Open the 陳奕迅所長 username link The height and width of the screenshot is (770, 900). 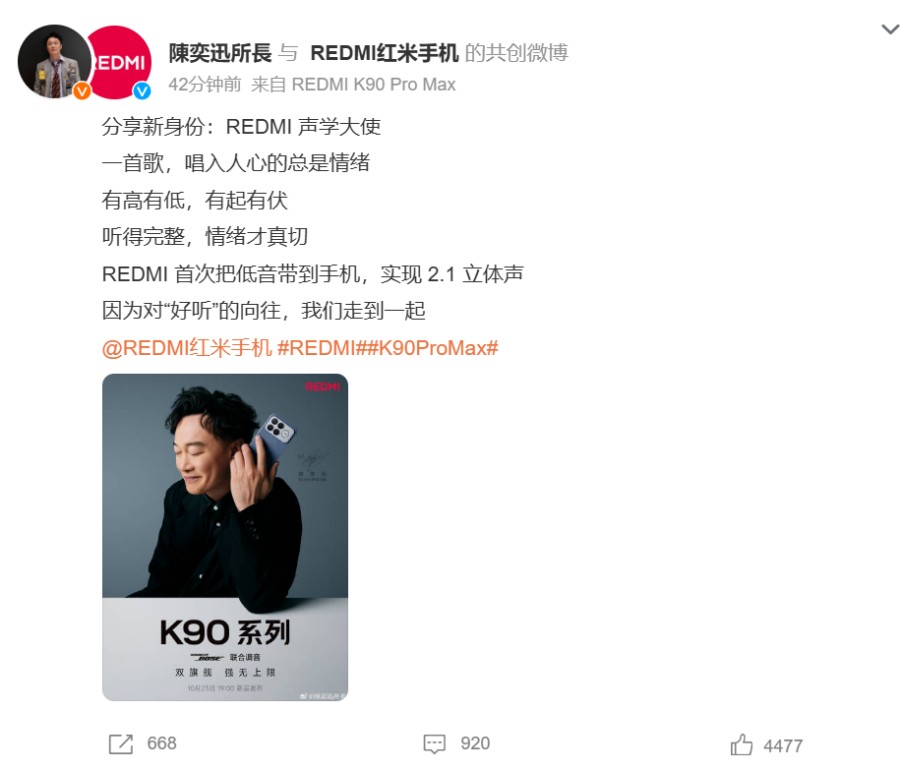click(220, 53)
